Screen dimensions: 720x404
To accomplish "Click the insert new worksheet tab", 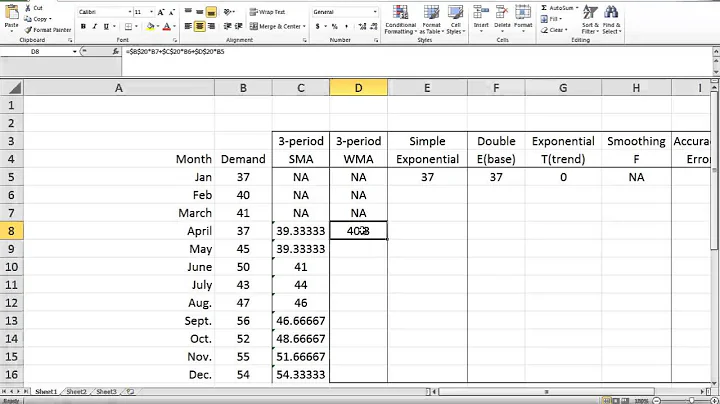I will 130,392.
